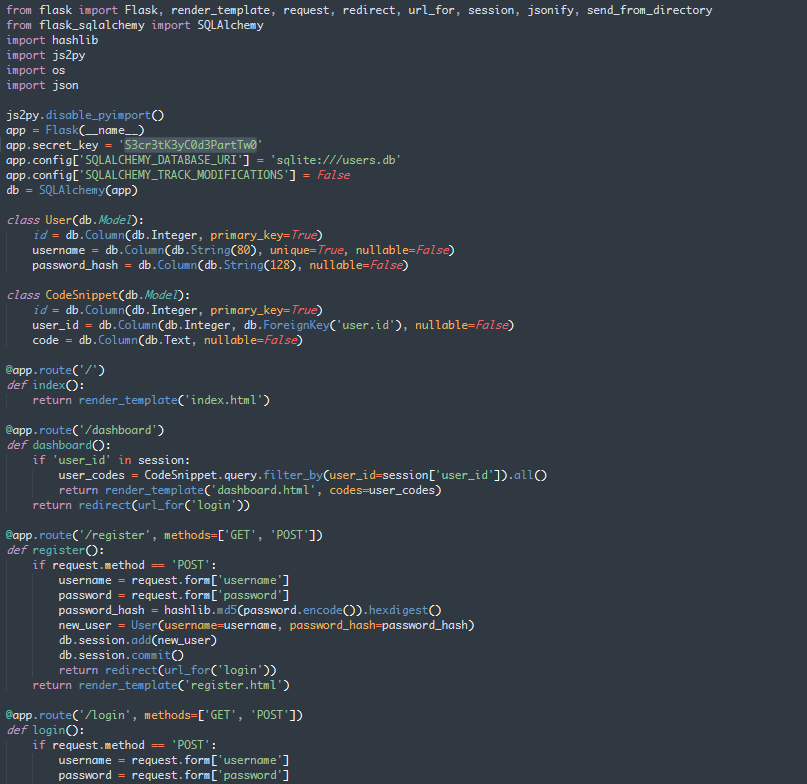
Task: Click 'db.session.add(new_user)' line
Action: tap(137, 640)
